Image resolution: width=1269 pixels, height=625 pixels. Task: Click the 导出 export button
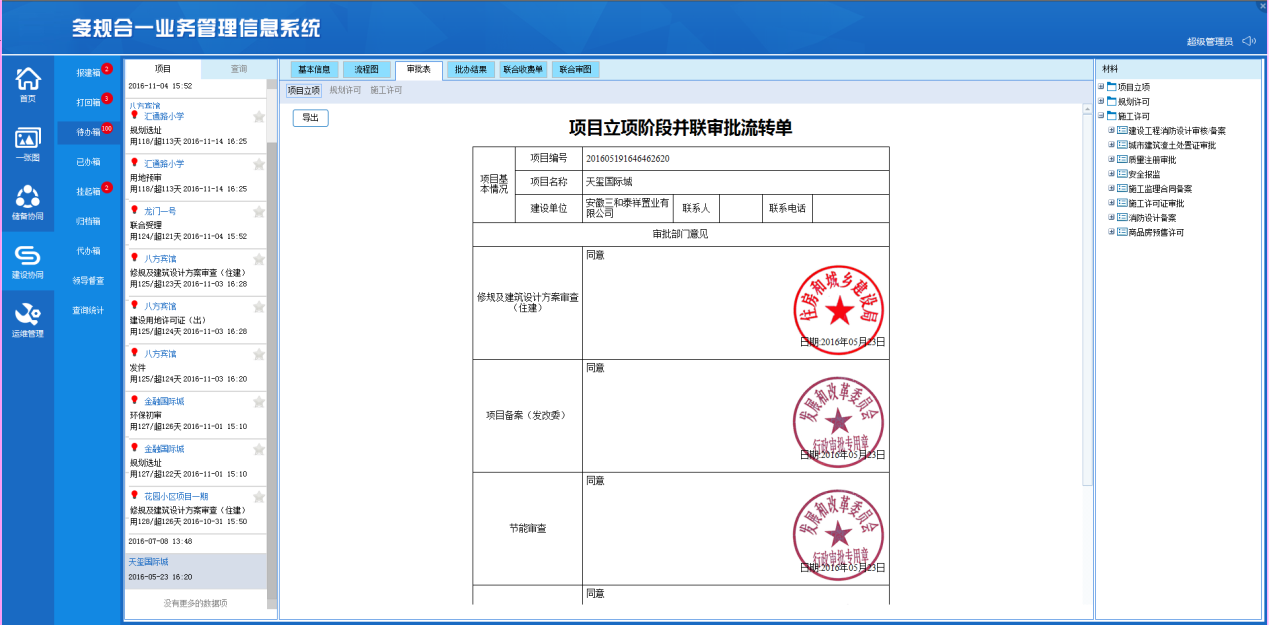(x=309, y=117)
